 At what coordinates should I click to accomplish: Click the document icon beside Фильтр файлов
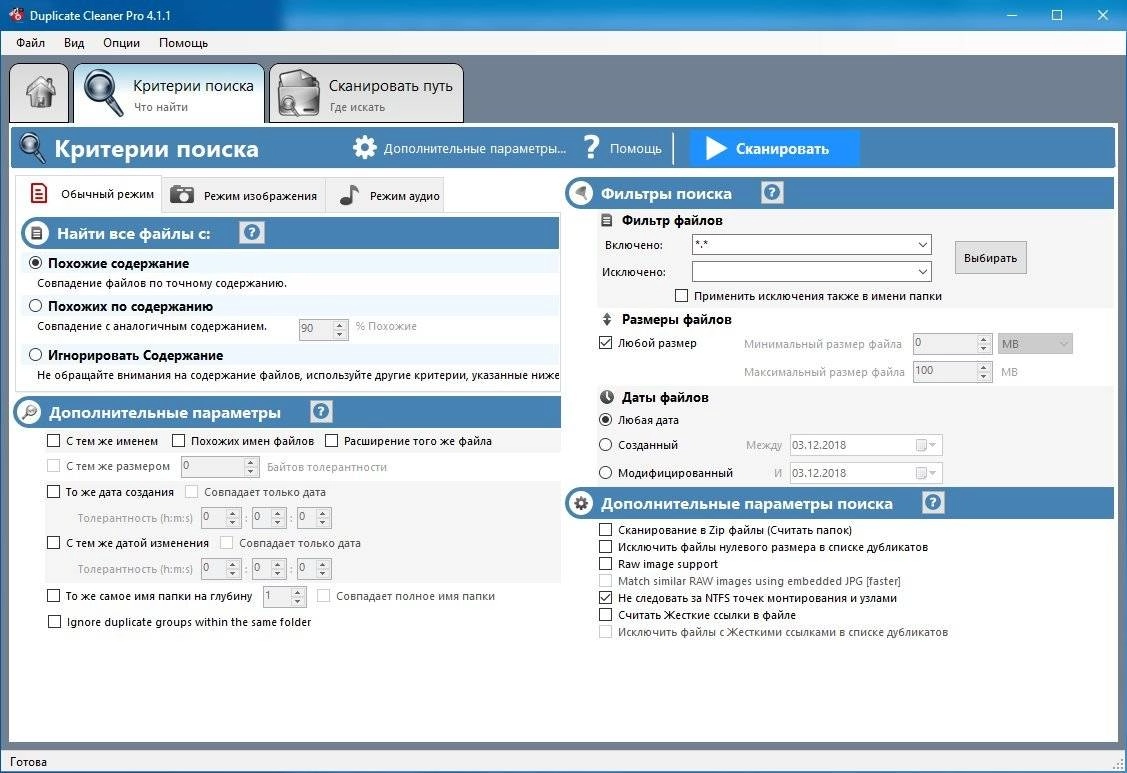[607, 220]
